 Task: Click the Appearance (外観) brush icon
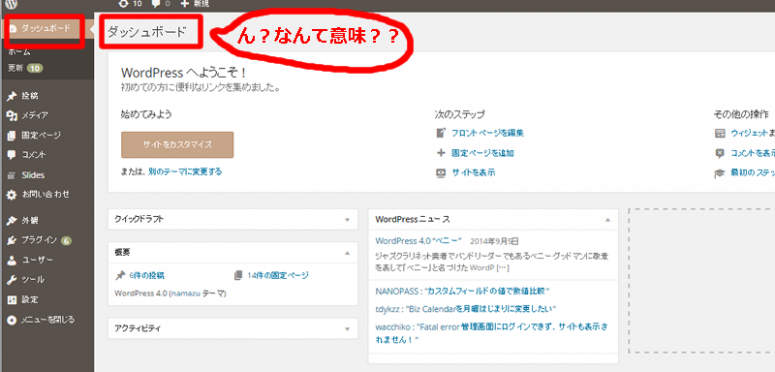[12, 220]
